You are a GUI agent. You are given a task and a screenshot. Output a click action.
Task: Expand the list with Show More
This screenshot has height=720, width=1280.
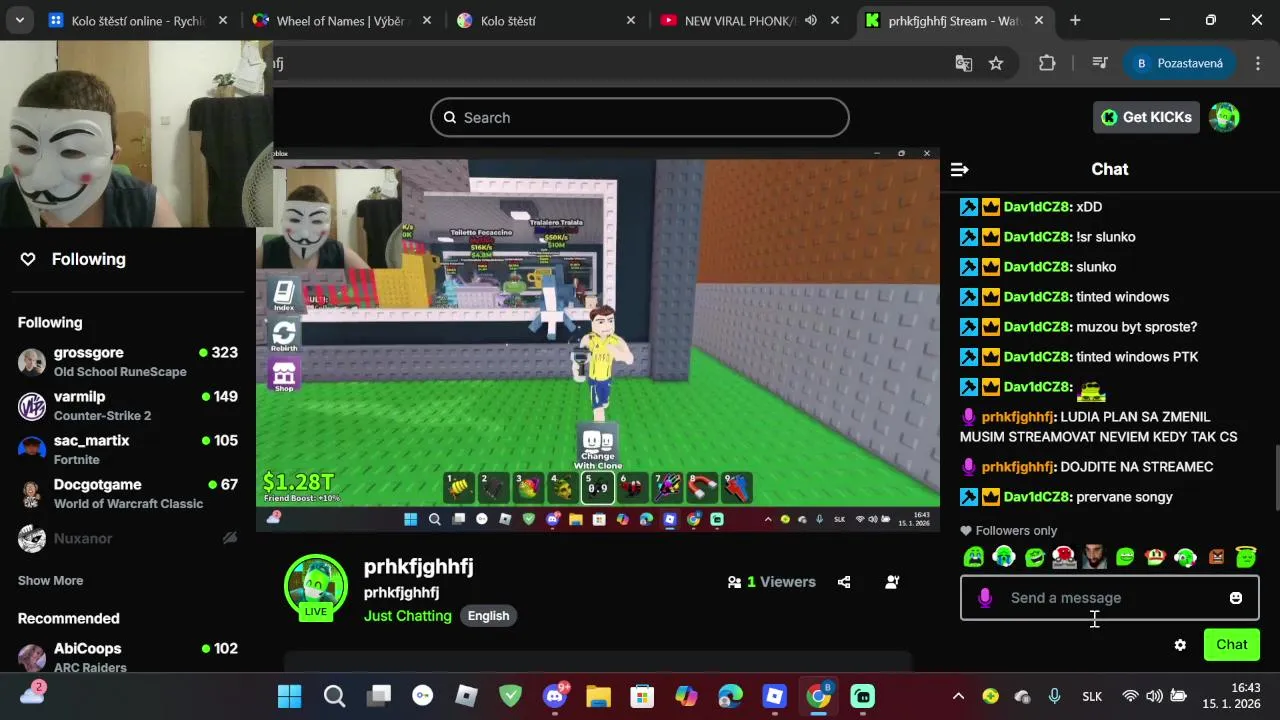coord(50,581)
